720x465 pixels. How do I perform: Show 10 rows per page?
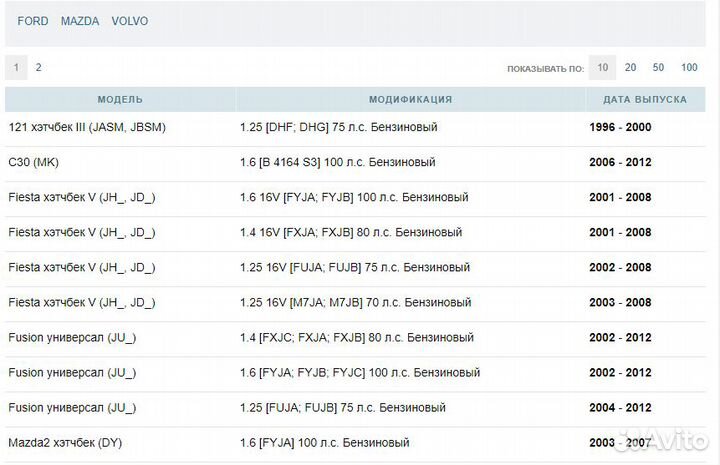[602, 67]
